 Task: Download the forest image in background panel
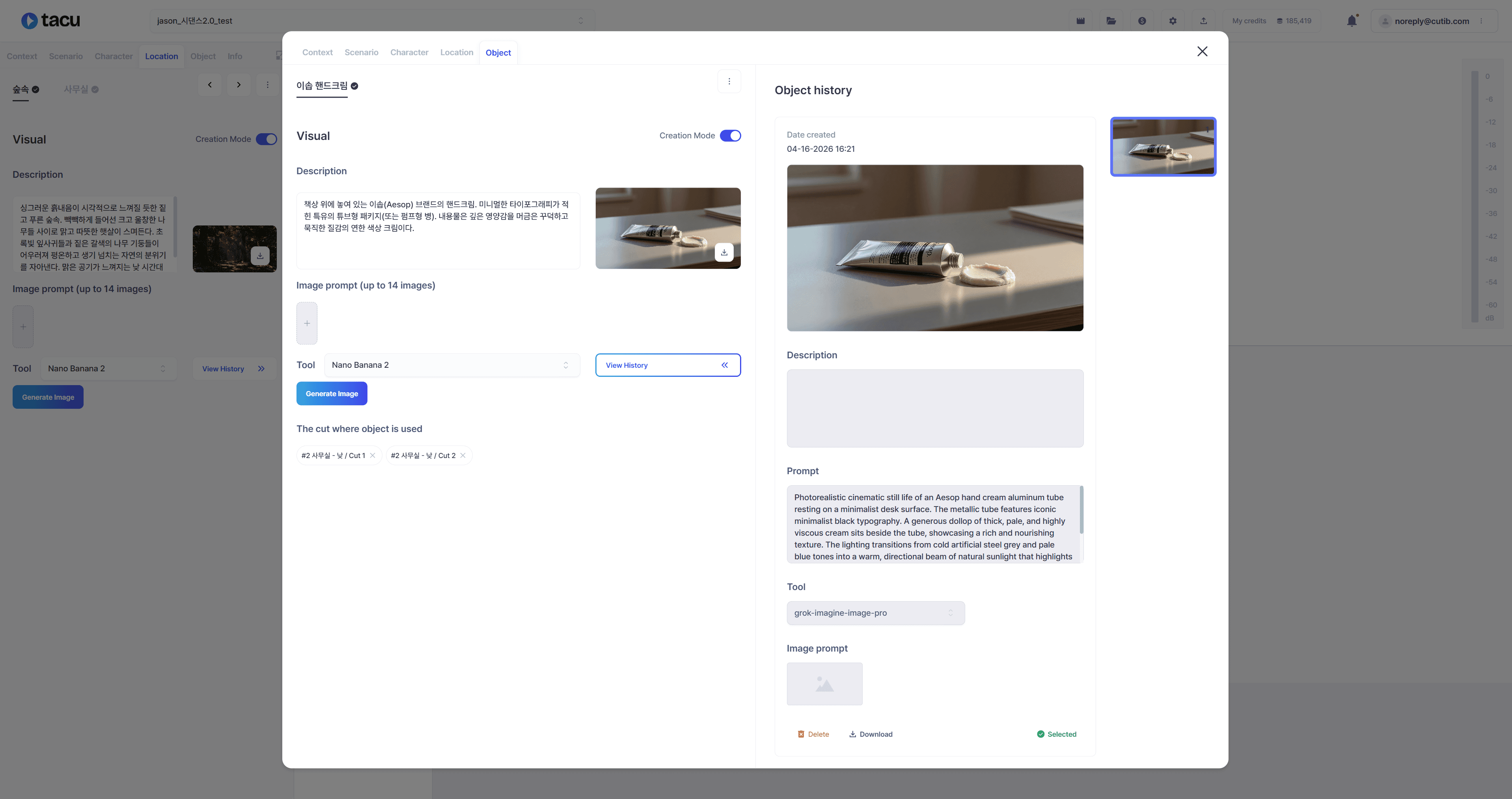click(260, 256)
